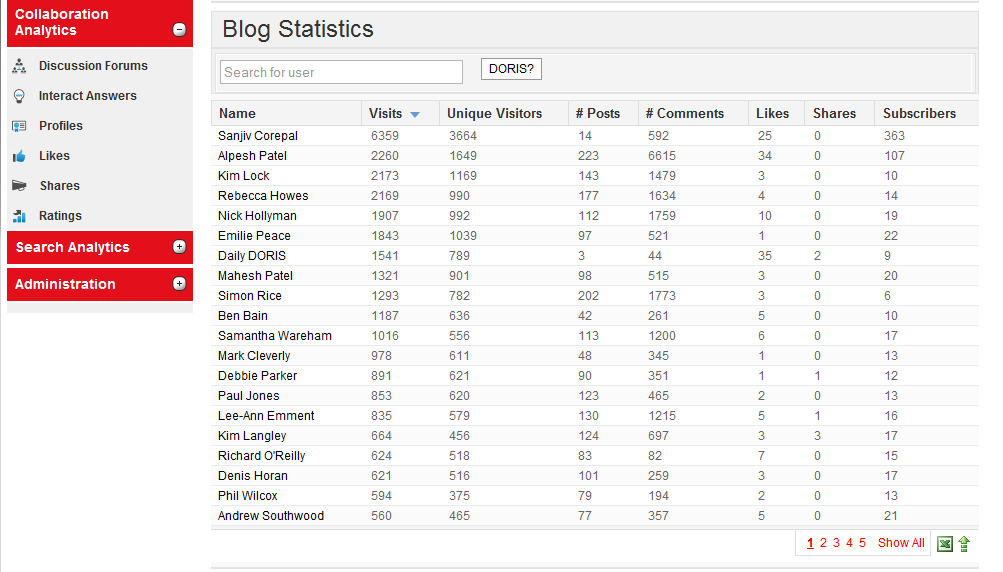Click the Interact Answers lightbulb icon

(19, 96)
